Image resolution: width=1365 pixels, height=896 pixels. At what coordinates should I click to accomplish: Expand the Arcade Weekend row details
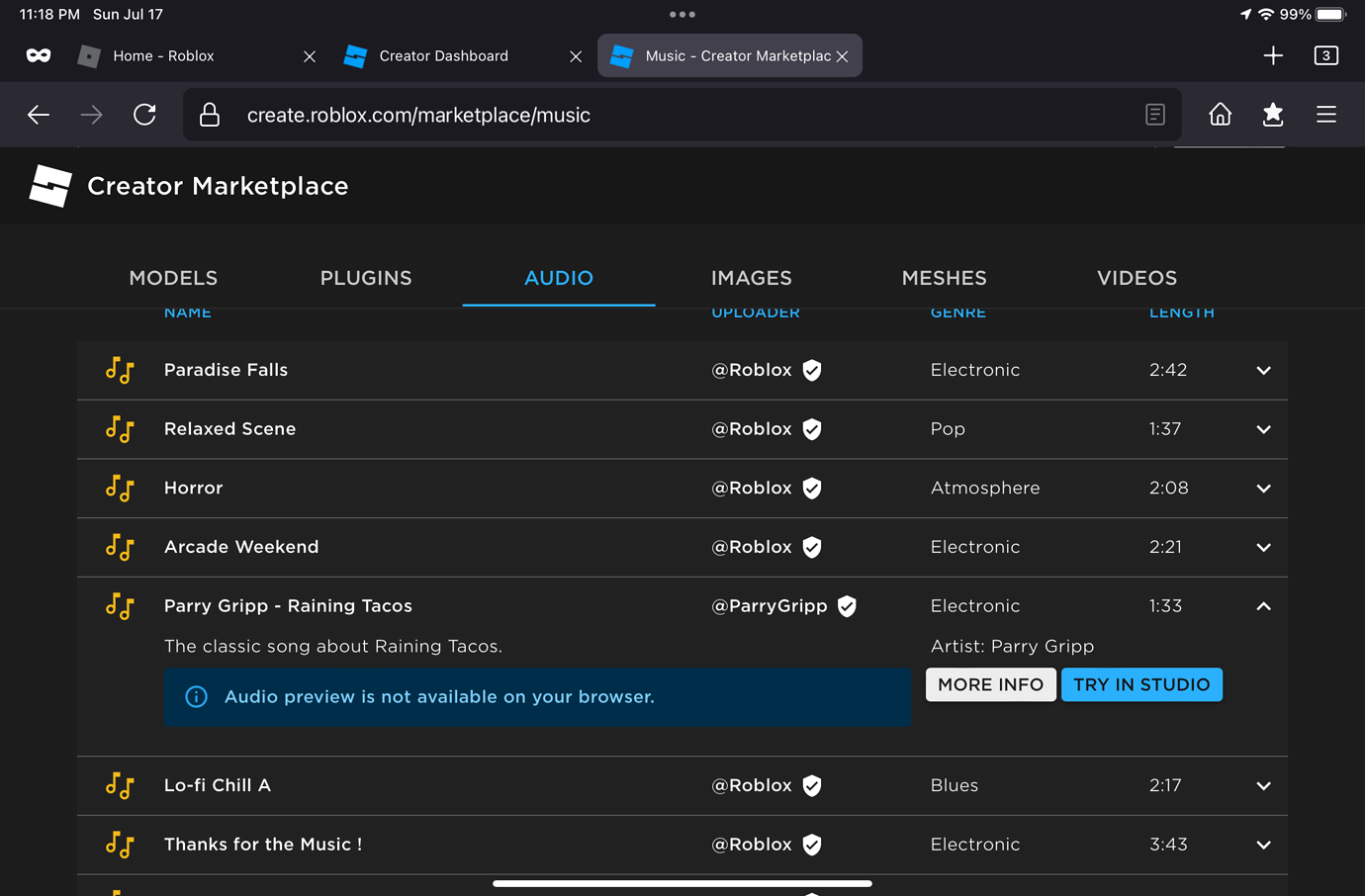pyautogui.click(x=1263, y=547)
